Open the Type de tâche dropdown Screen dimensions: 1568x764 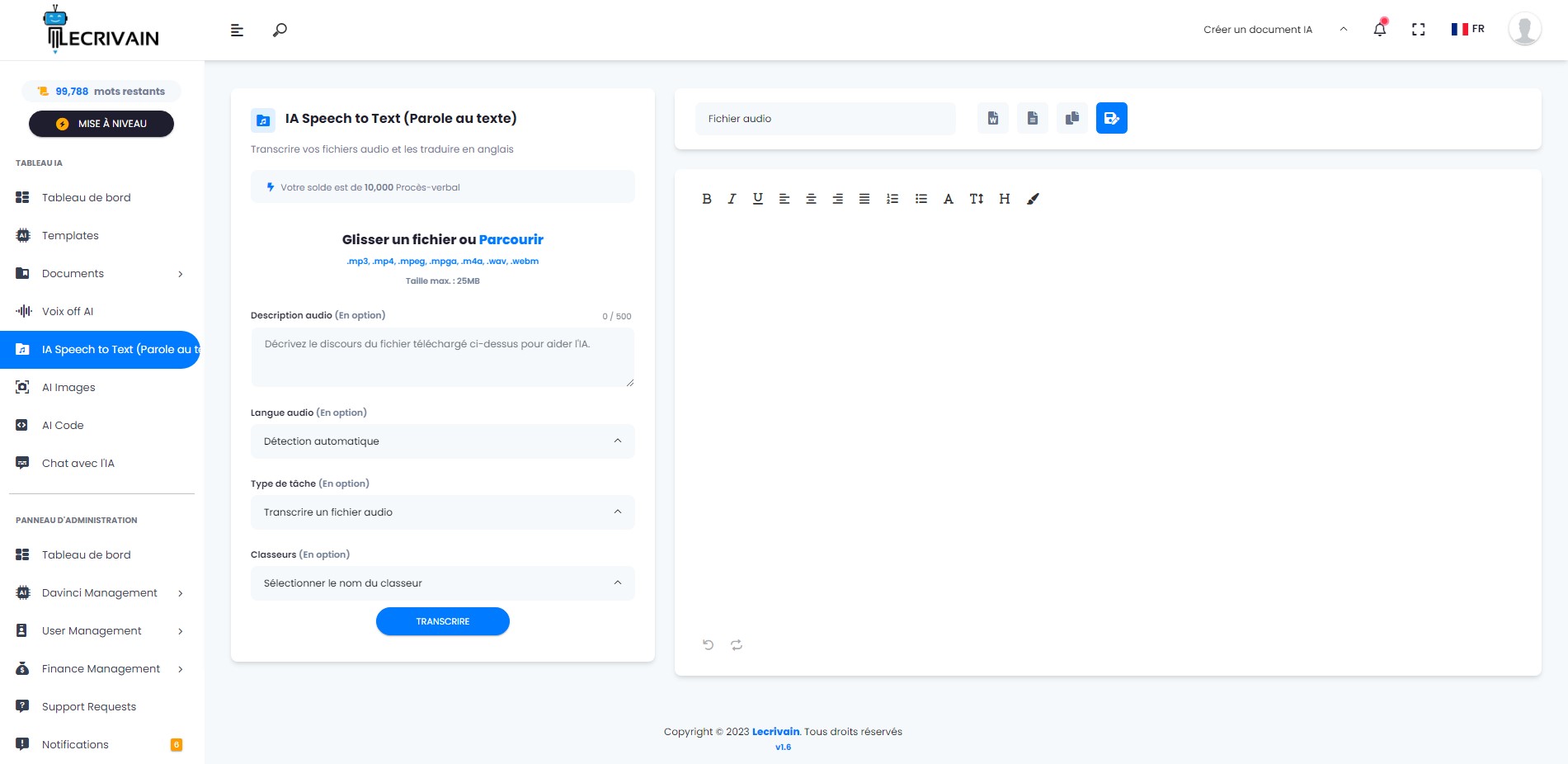pos(442,512)
